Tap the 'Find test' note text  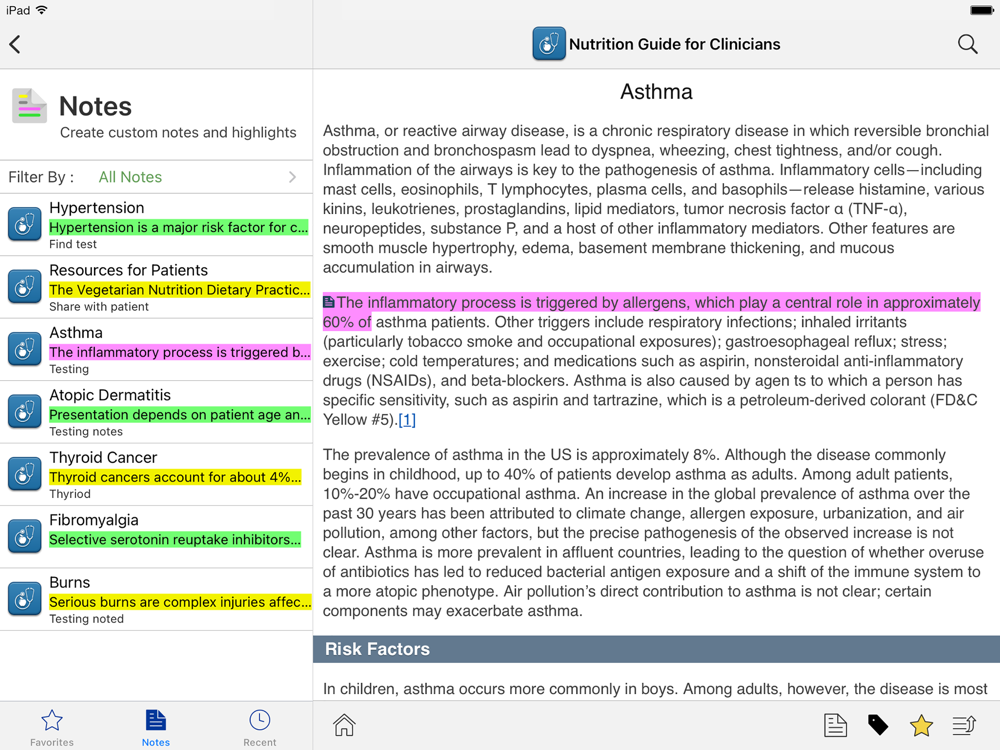[73, 244]
